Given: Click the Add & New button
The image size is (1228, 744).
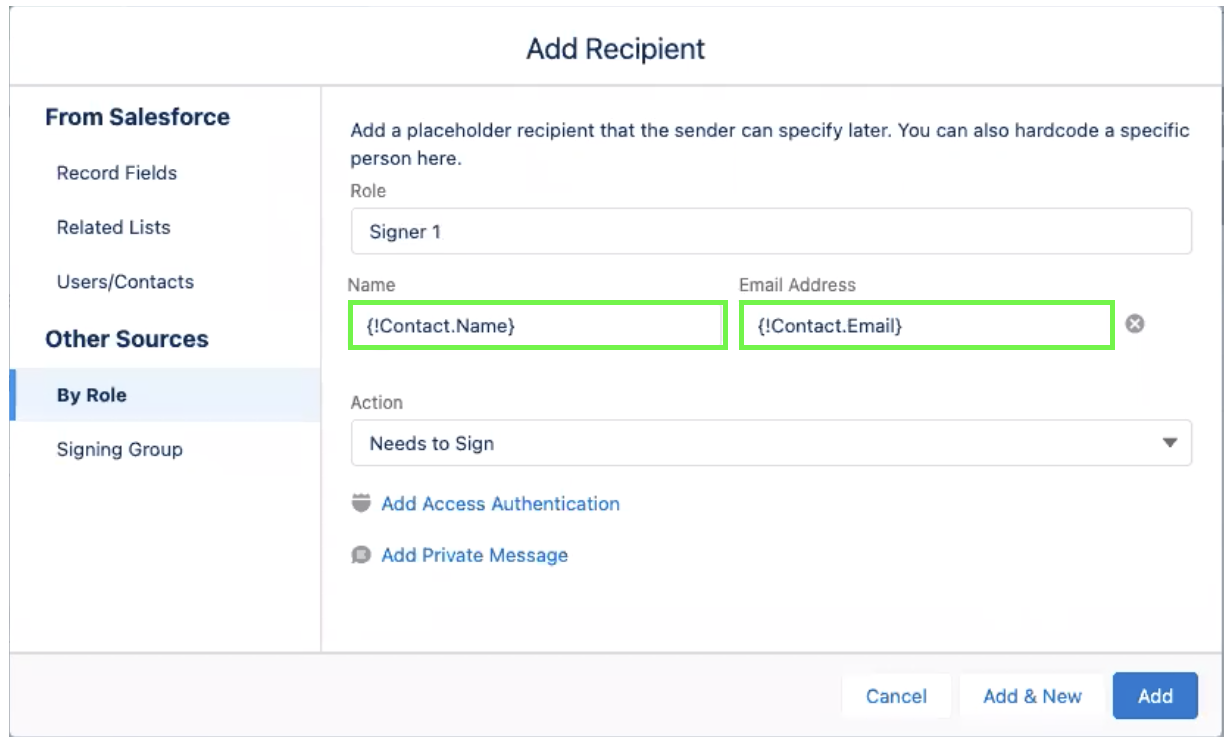Looking at the screenshot, I should 1032,696.
